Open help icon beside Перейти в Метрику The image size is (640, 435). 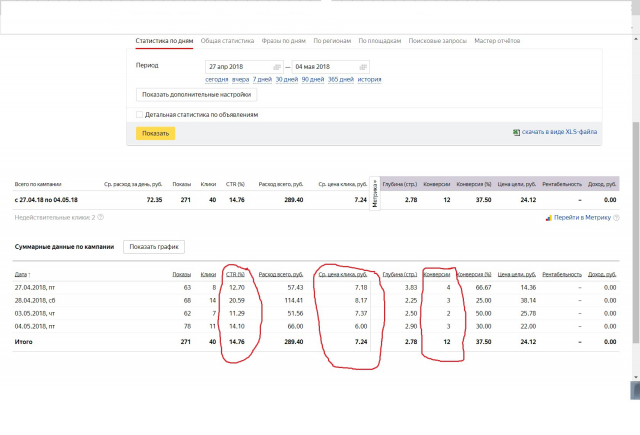616,218
